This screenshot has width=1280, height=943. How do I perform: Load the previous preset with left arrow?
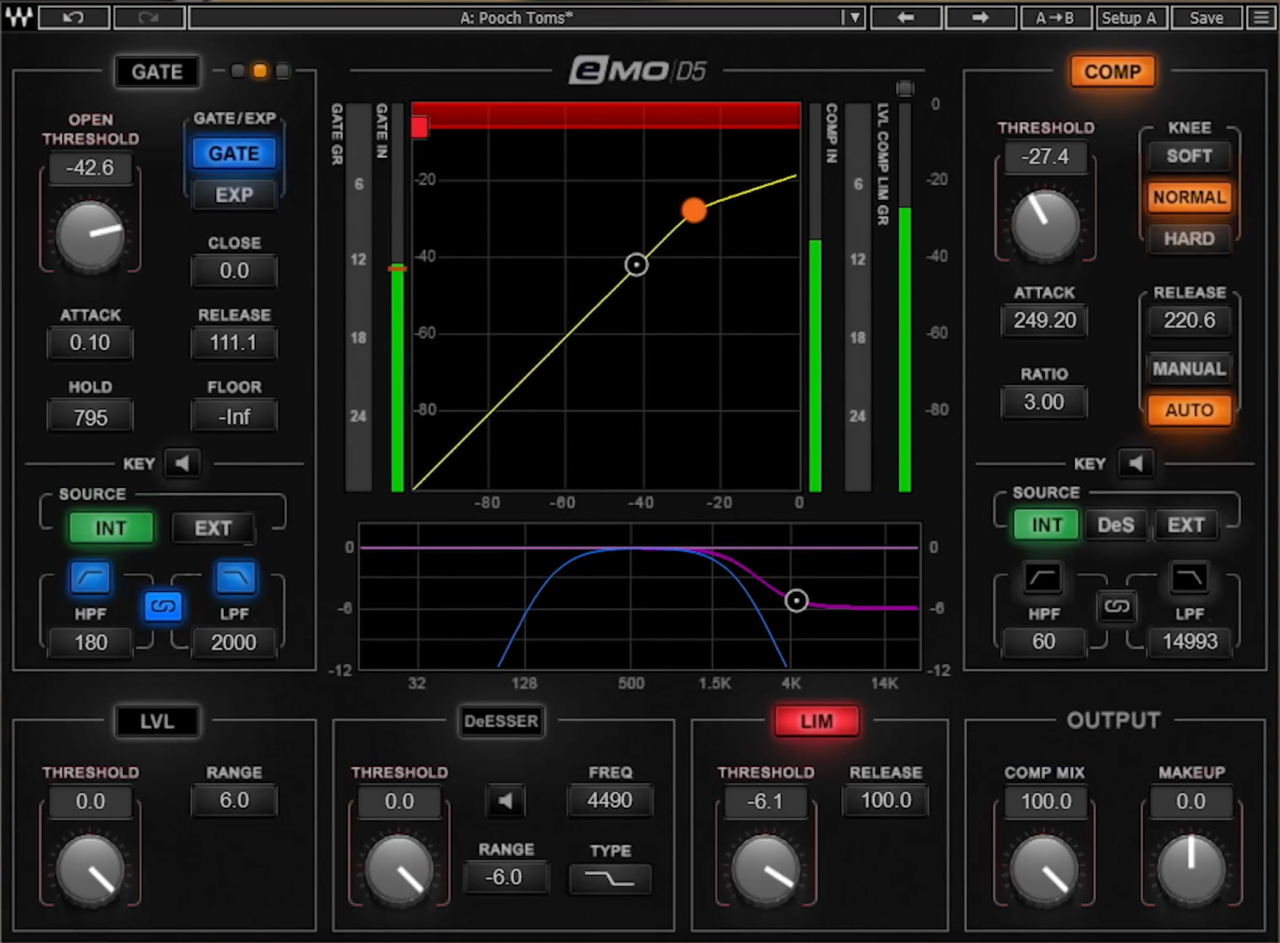pos(906,17)
